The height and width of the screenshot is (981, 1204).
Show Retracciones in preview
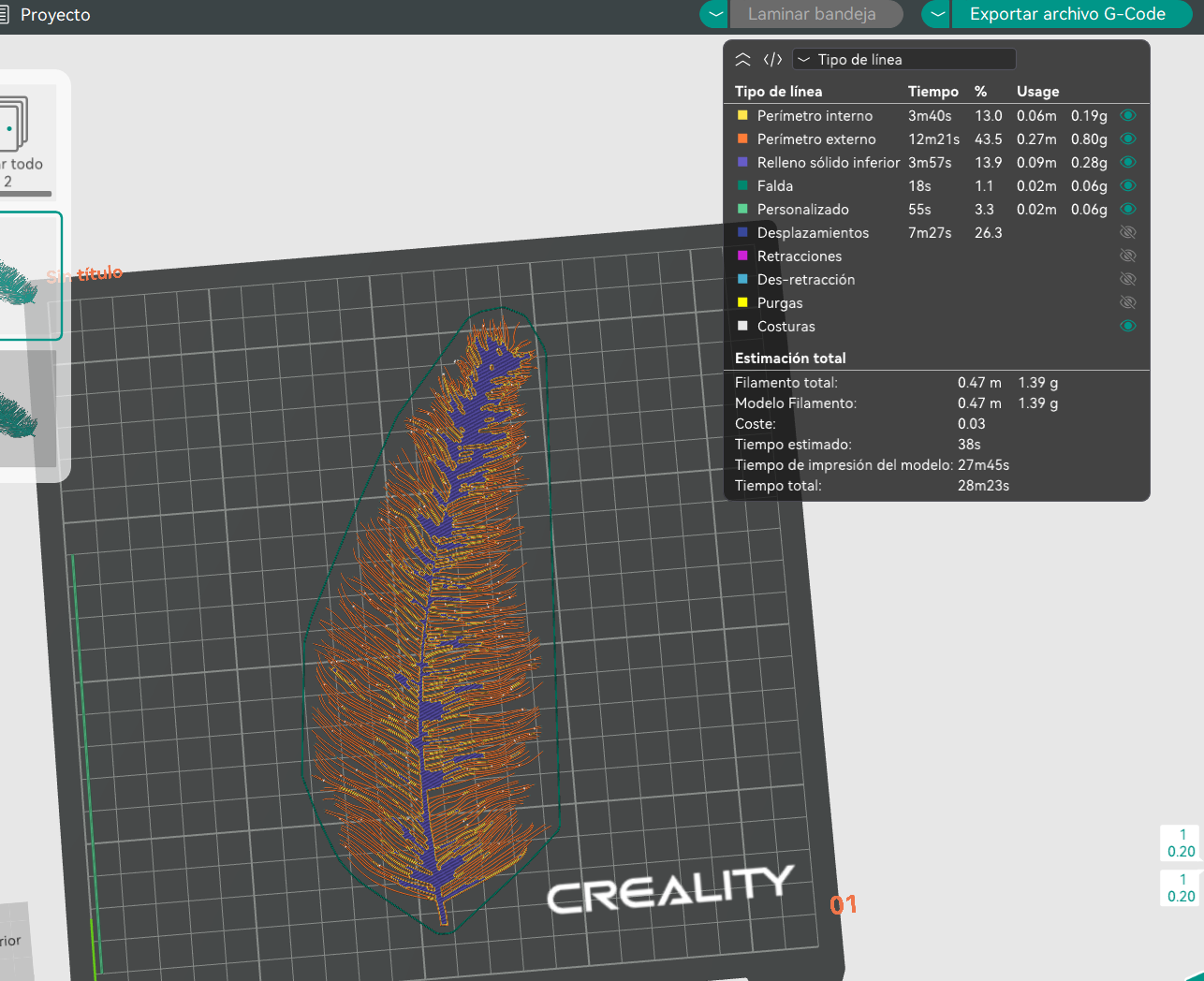point(1128,256)
